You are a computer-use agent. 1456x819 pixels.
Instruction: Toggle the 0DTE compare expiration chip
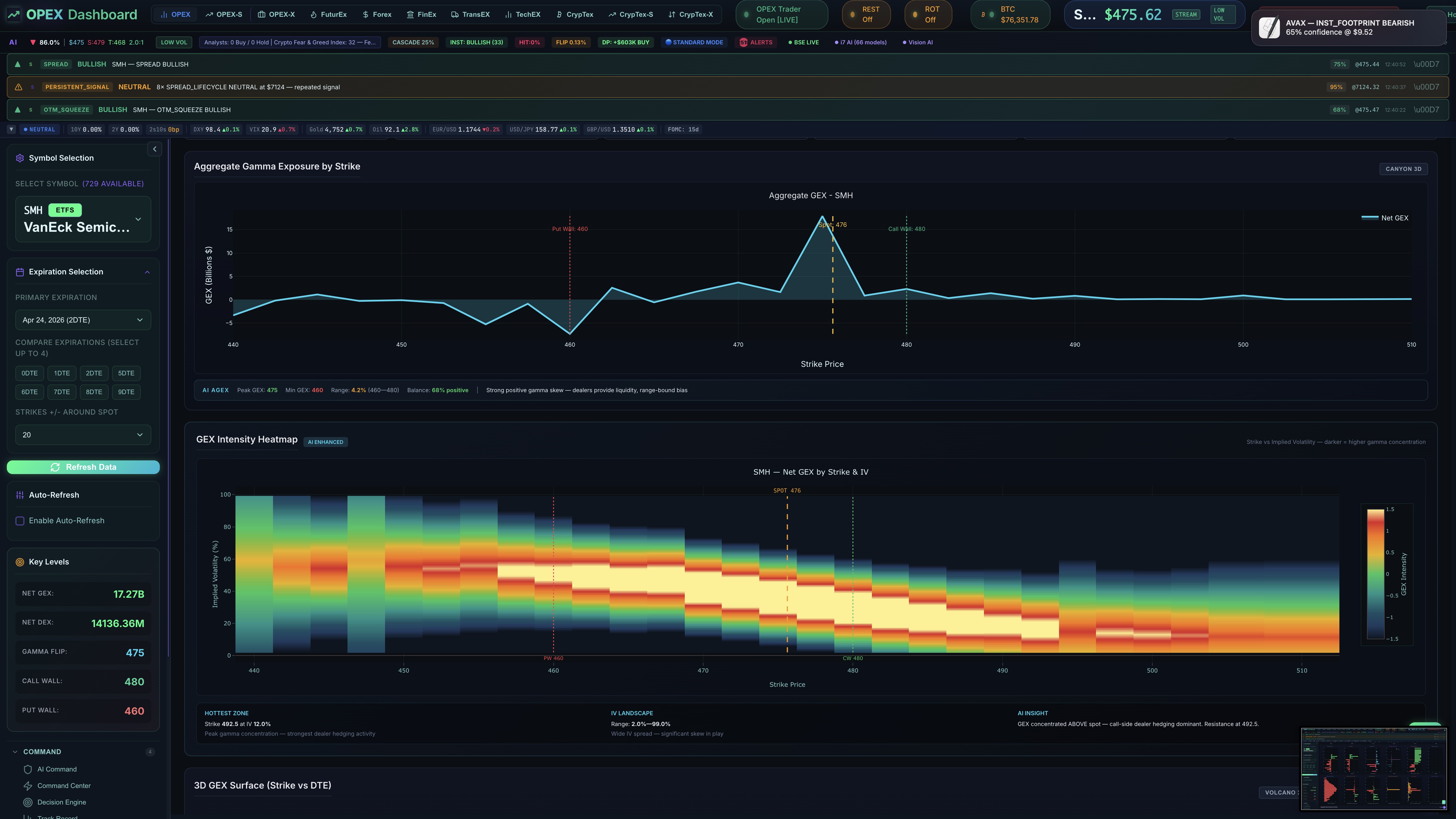click(29, 374)
